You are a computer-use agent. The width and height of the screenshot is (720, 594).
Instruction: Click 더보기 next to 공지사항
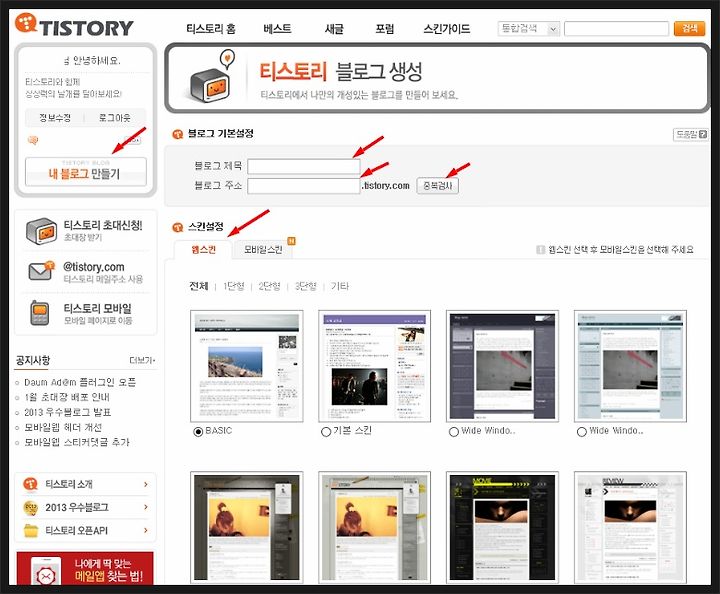click(142, 360)
